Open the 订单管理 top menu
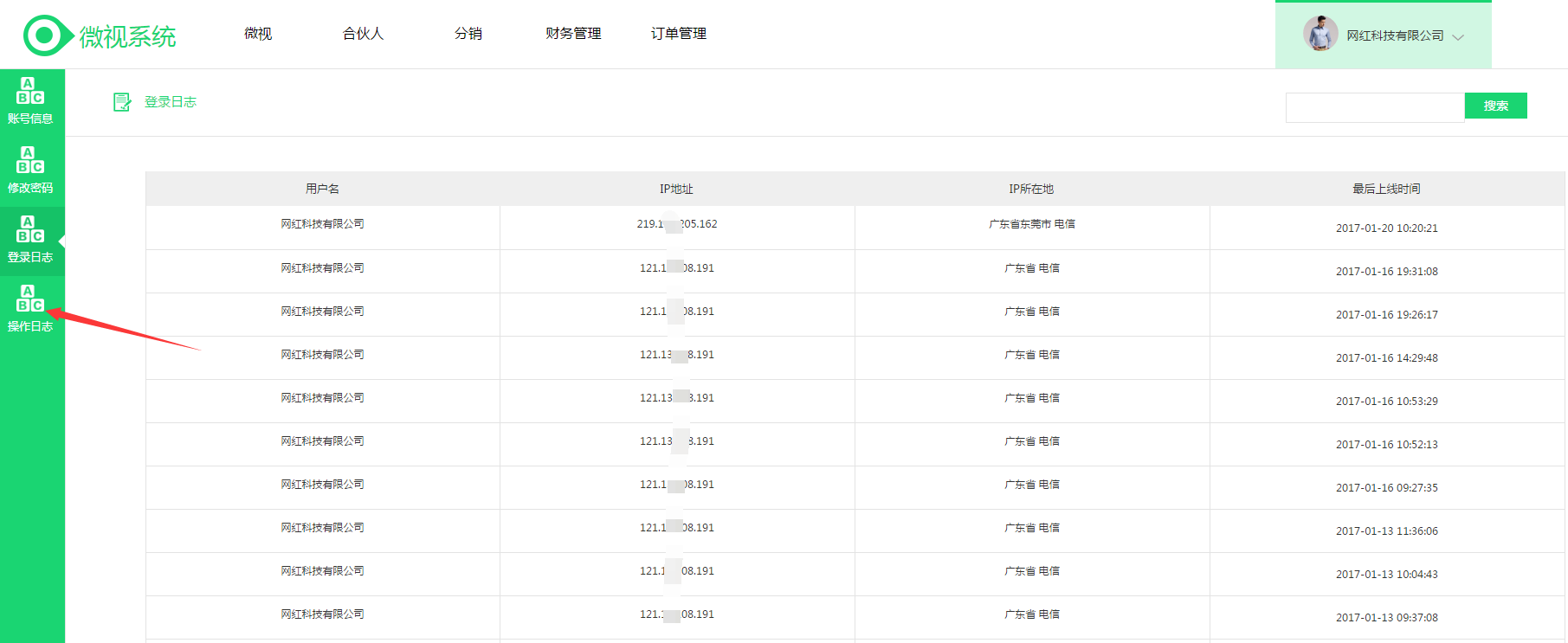This screenshot has height=643, width=1568. pos(679,34)
